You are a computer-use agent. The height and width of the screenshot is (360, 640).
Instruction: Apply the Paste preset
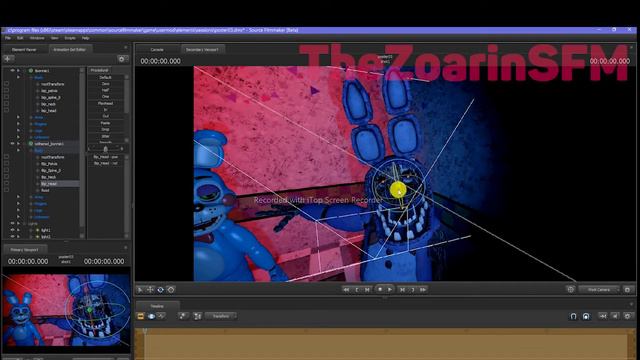pos(105,123)
